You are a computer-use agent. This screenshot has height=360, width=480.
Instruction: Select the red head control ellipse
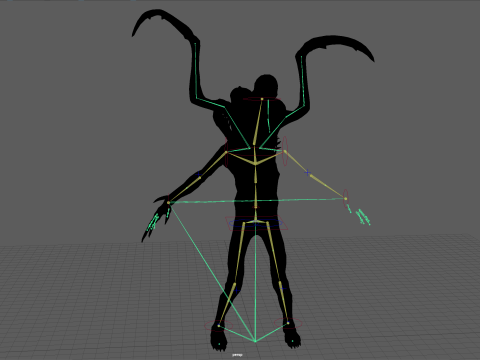coord(262,99)
